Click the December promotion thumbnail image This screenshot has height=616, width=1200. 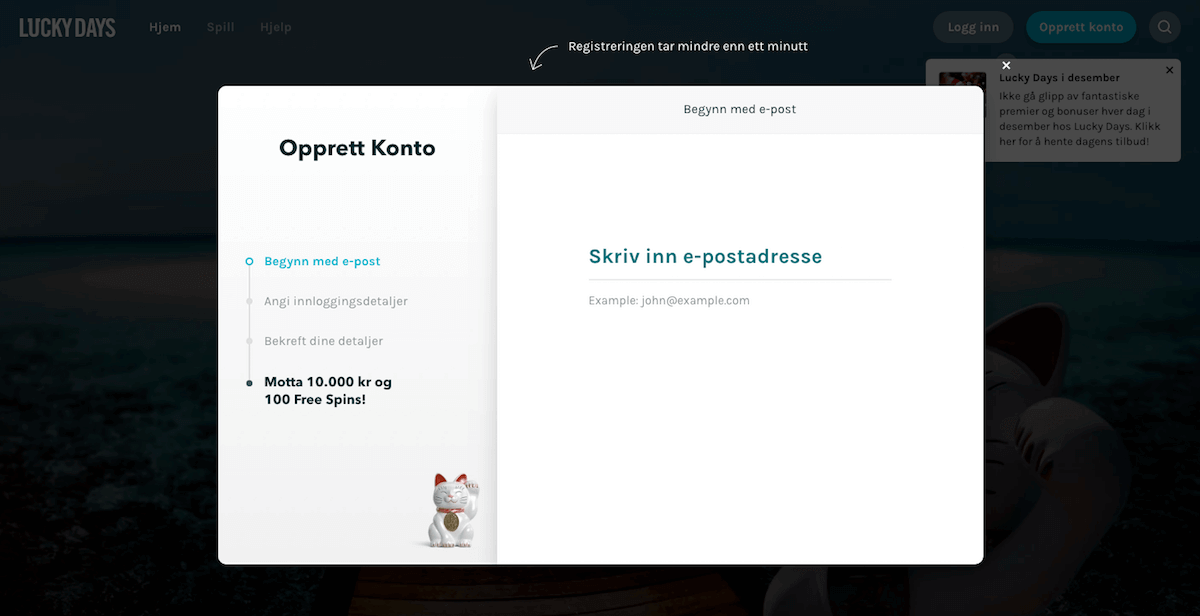tap(962, 95)
